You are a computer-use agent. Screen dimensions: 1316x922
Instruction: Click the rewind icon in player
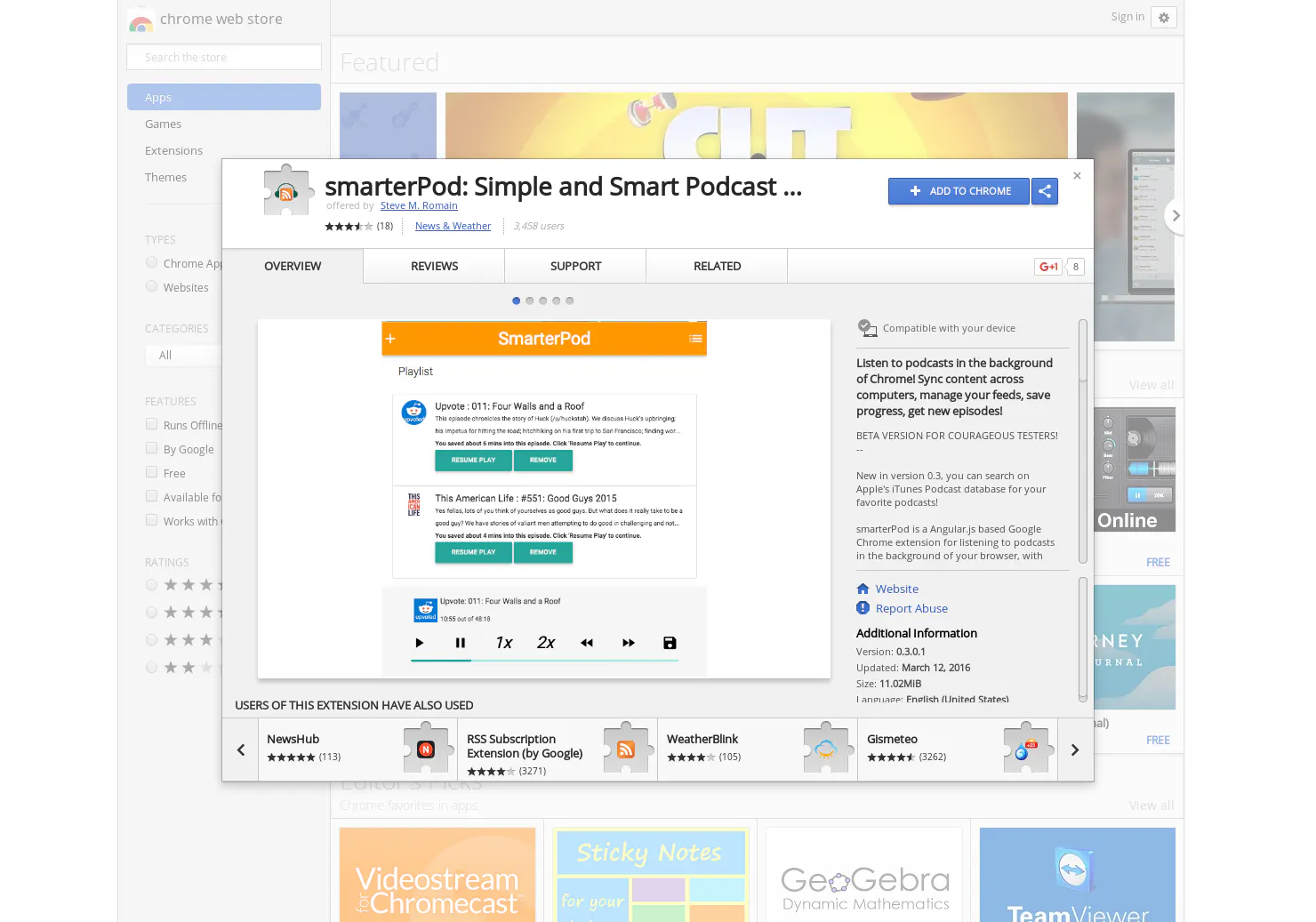[x=587, y=643]
